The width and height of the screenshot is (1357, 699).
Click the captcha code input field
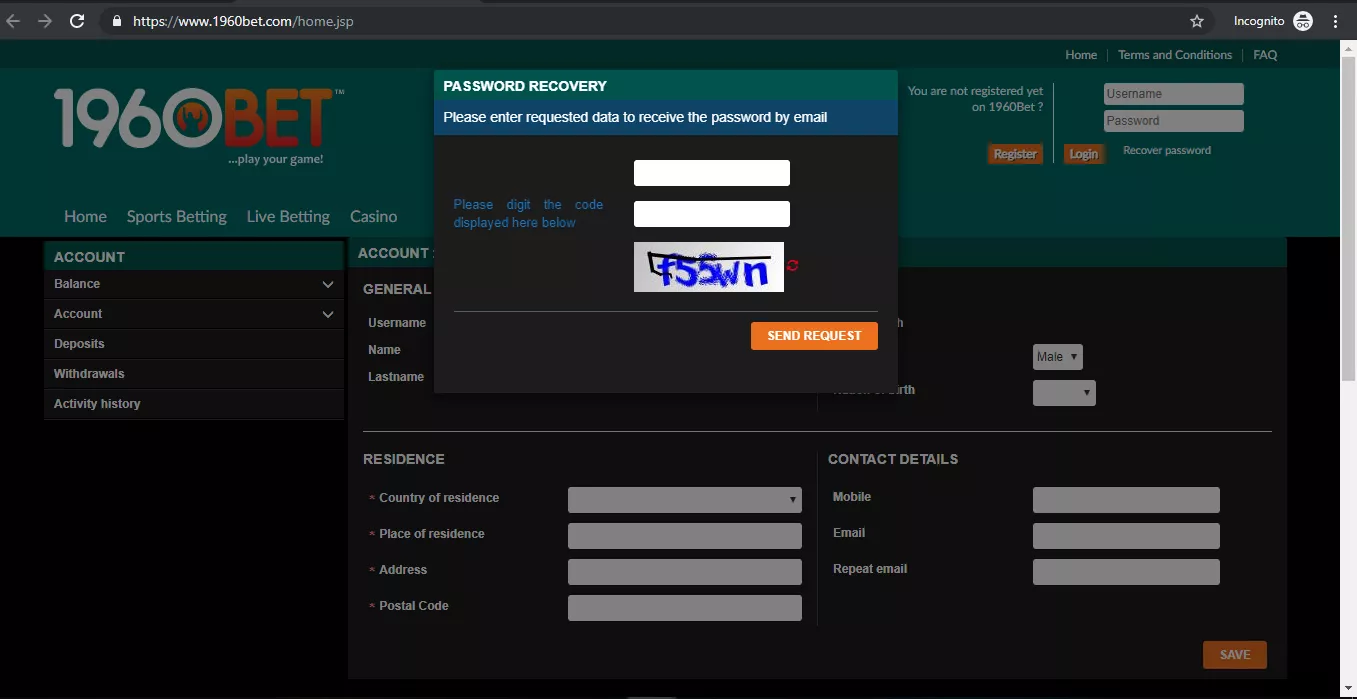pos(711,213)
